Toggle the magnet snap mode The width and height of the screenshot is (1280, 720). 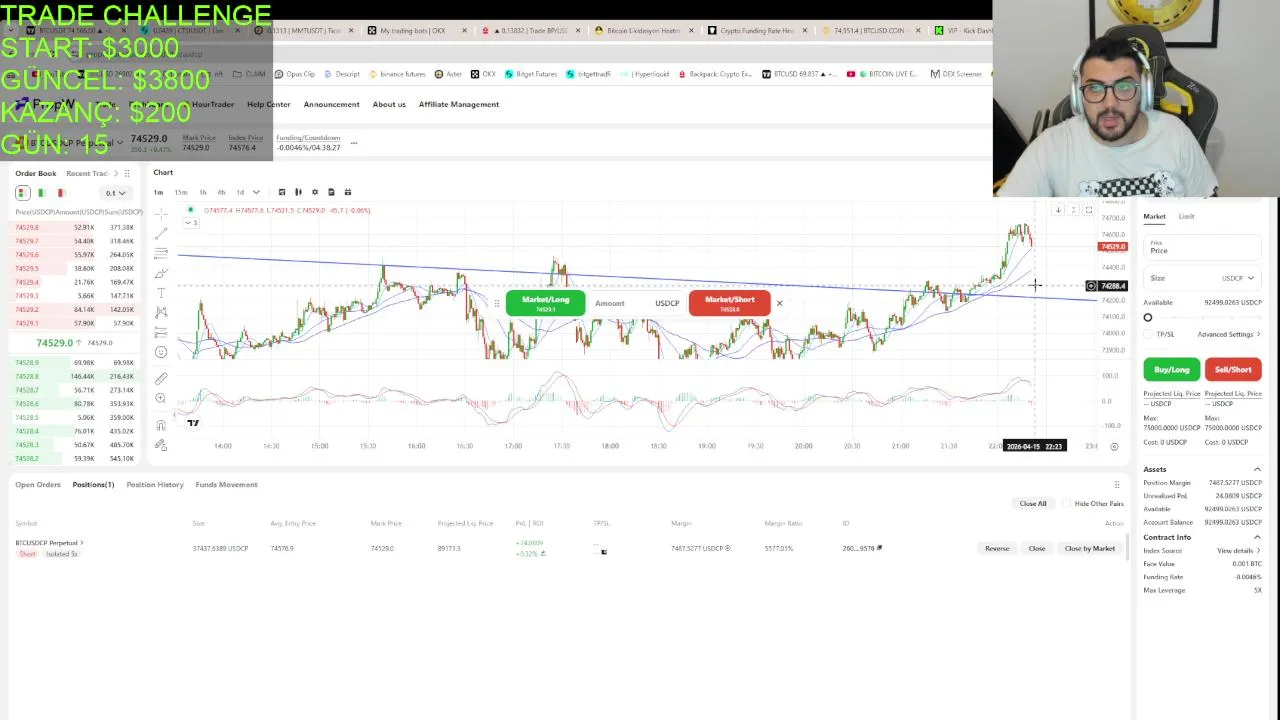[x=161, y=425]
